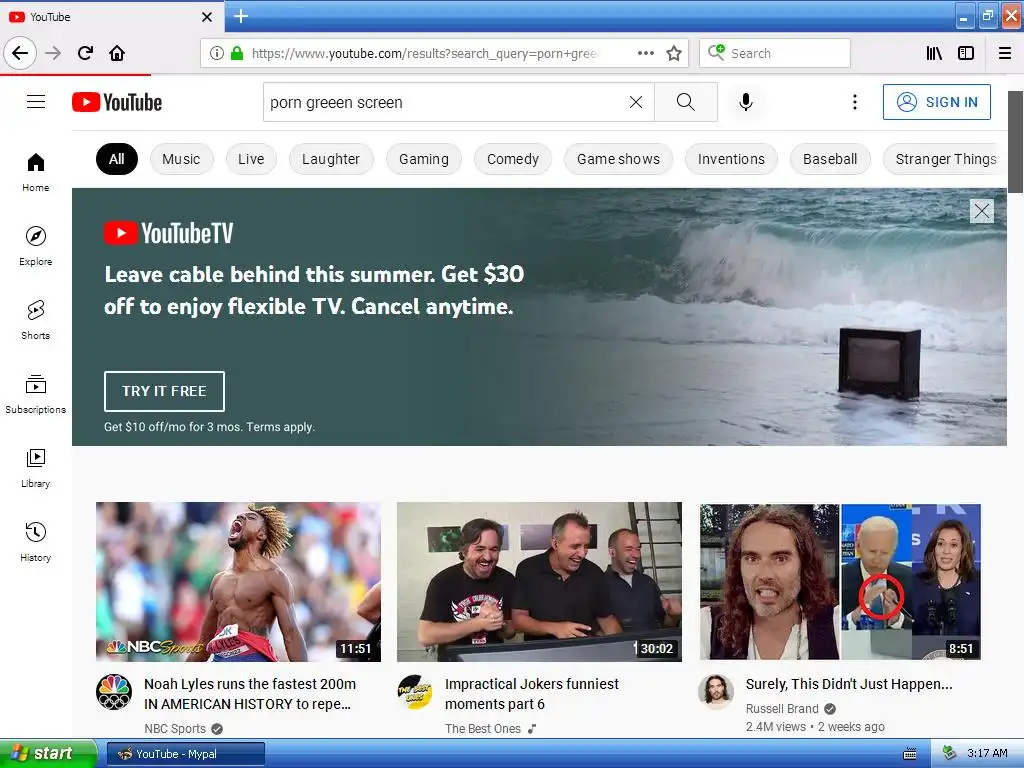Click the green system tray icon near the clock
The image size is (1024, 768).
coord(950,753)
